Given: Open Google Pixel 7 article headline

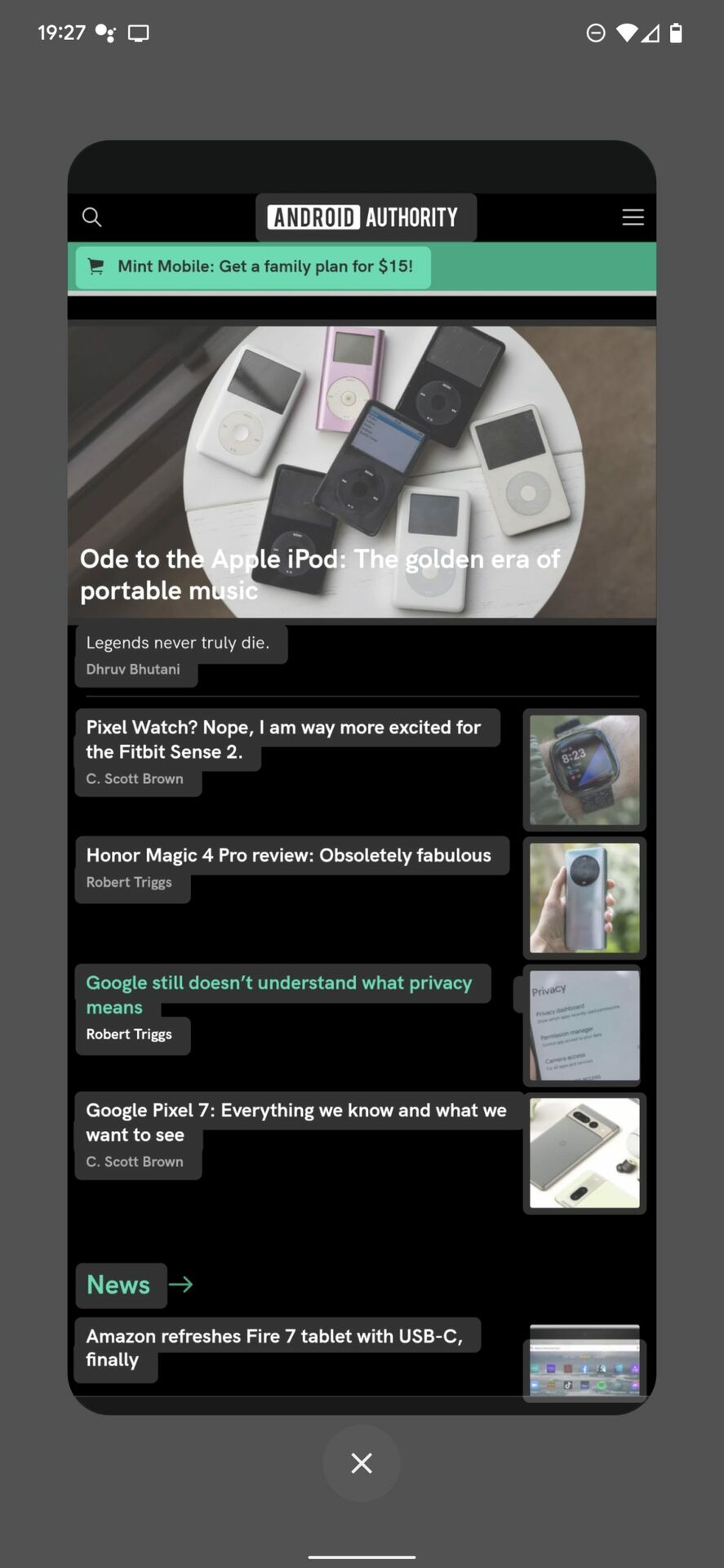Looking at the screenshot, I should [x=296, y=1122].
